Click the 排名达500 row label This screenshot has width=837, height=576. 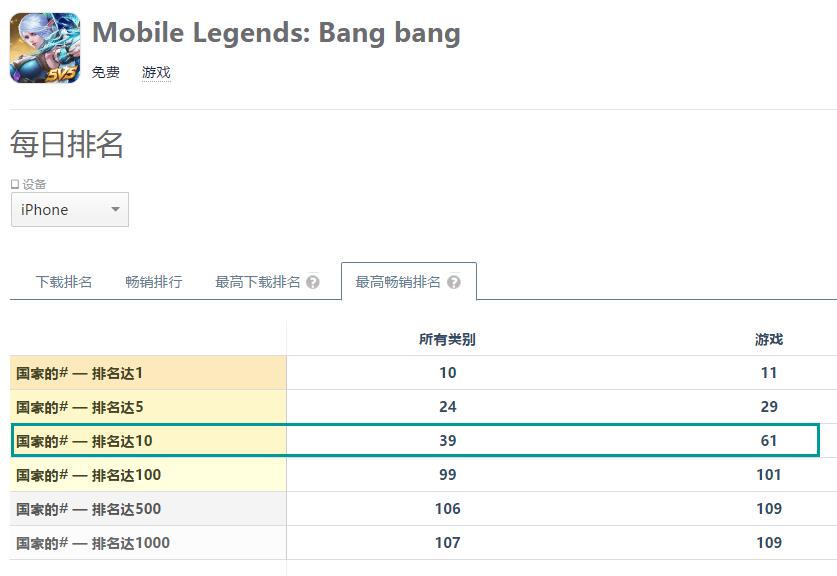pyautogui.click(x=89, y=509)
